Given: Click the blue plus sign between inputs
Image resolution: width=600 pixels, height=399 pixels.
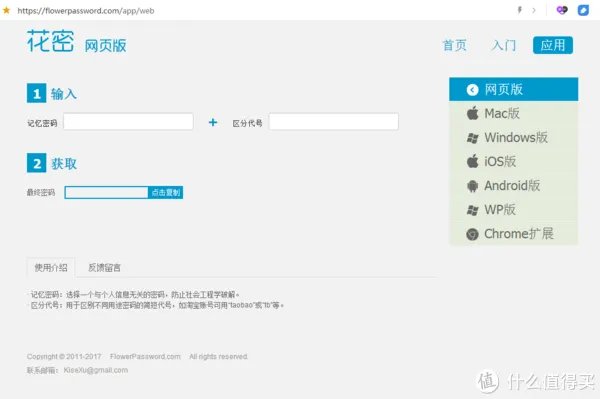Looking at the screenshot, I should coord(213,122).
